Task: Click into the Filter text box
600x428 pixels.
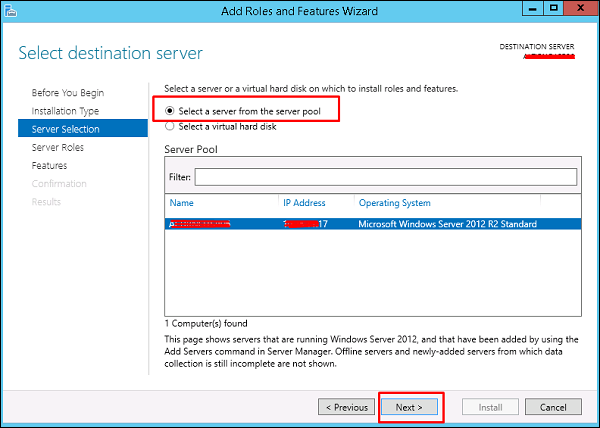Action: (386, 177)
